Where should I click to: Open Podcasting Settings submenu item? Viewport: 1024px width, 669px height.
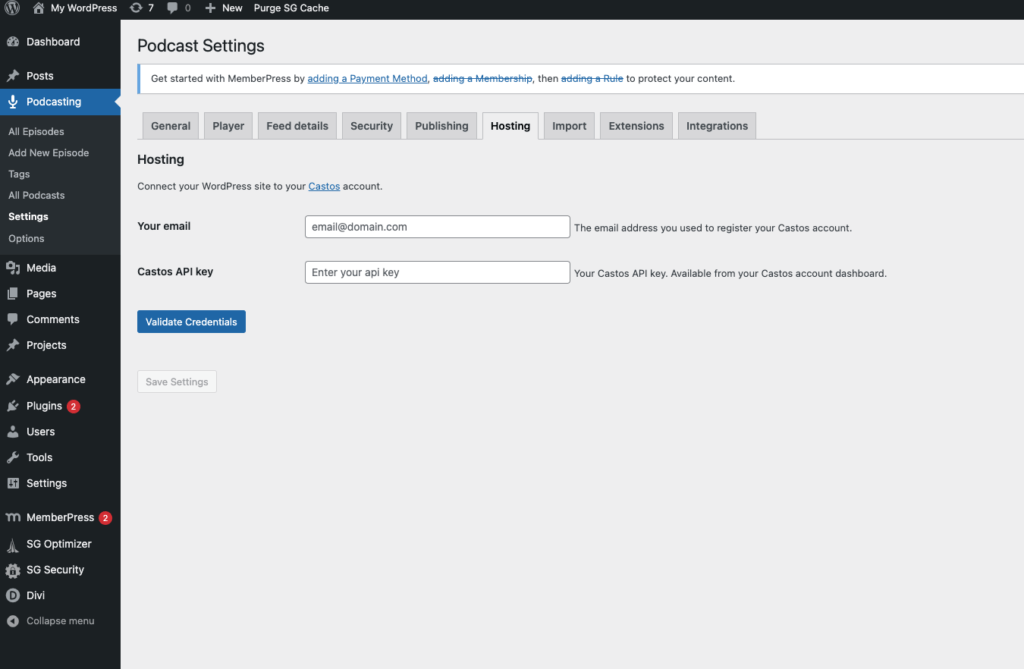pos(28,216)
